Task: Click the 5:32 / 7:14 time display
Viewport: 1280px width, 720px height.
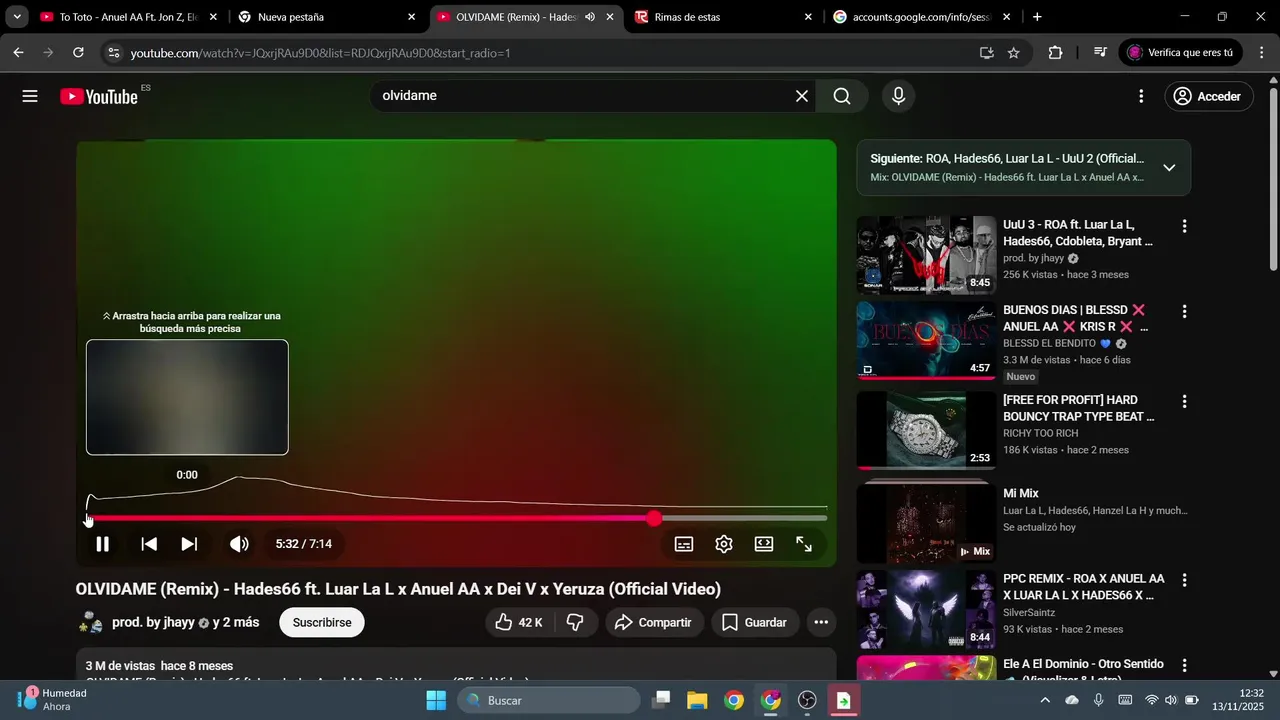Action: (304, 544)
